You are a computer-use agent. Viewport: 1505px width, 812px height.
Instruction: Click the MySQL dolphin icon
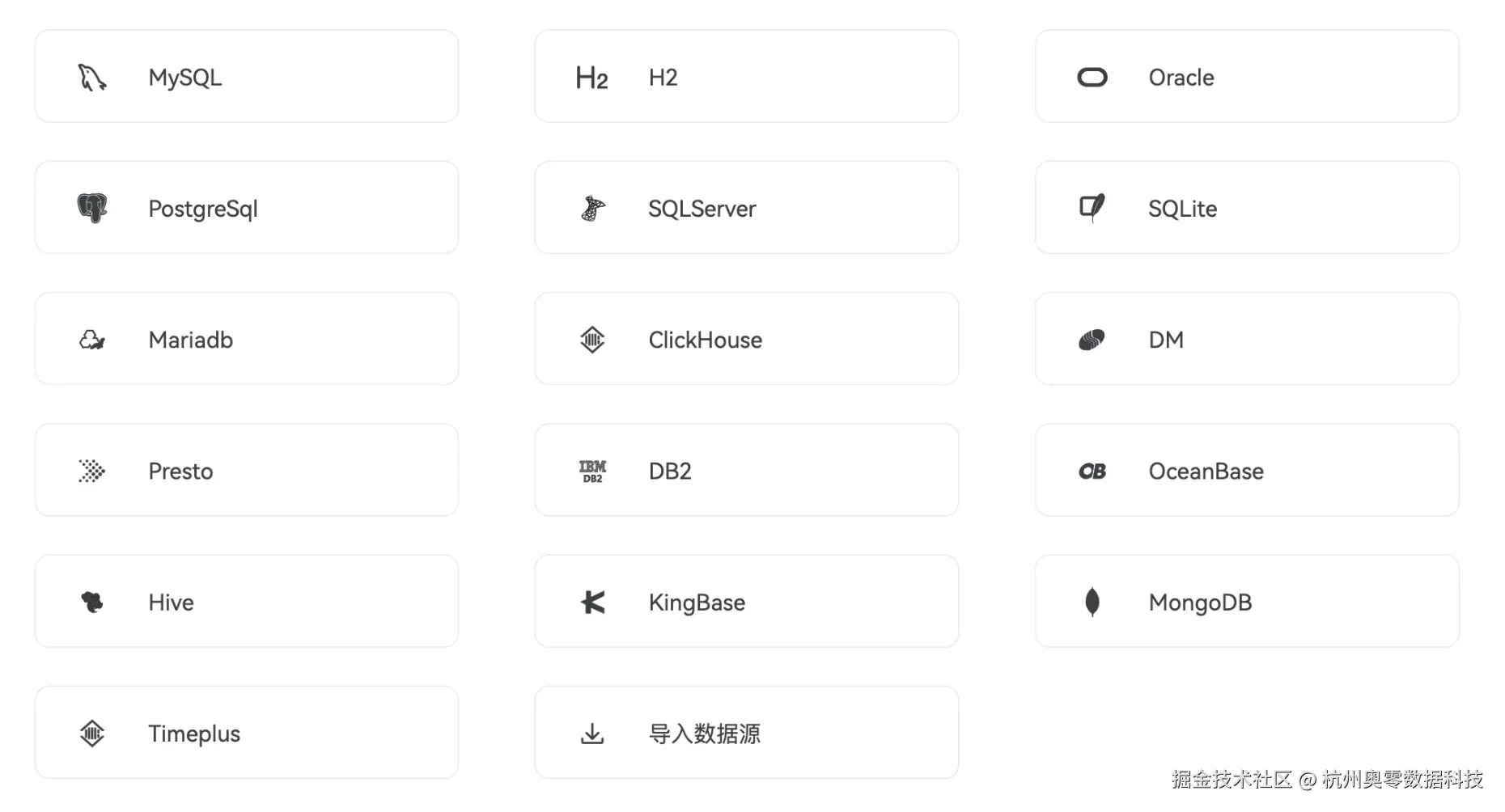click(x=92, y=78)
